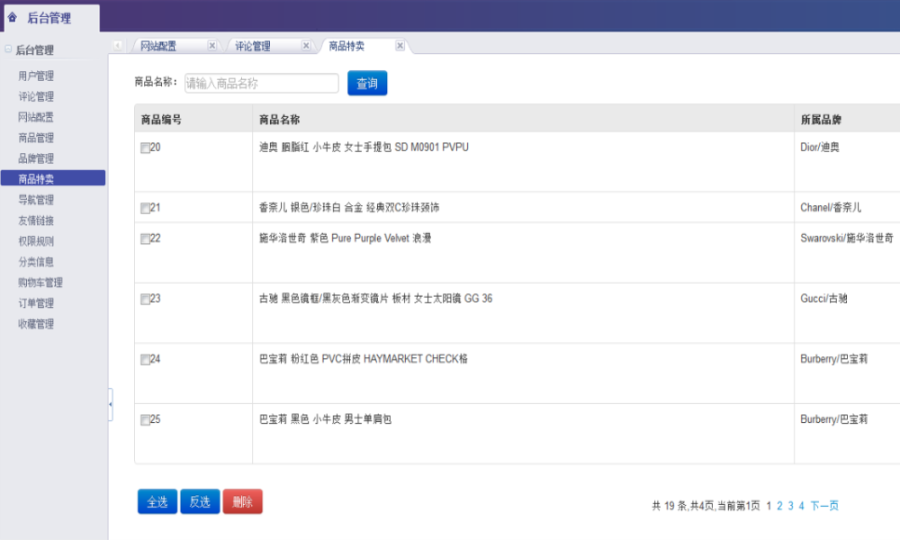Check the checkbox for product 23
Viewport: 900px width, 540px height.
click(145, 299)
